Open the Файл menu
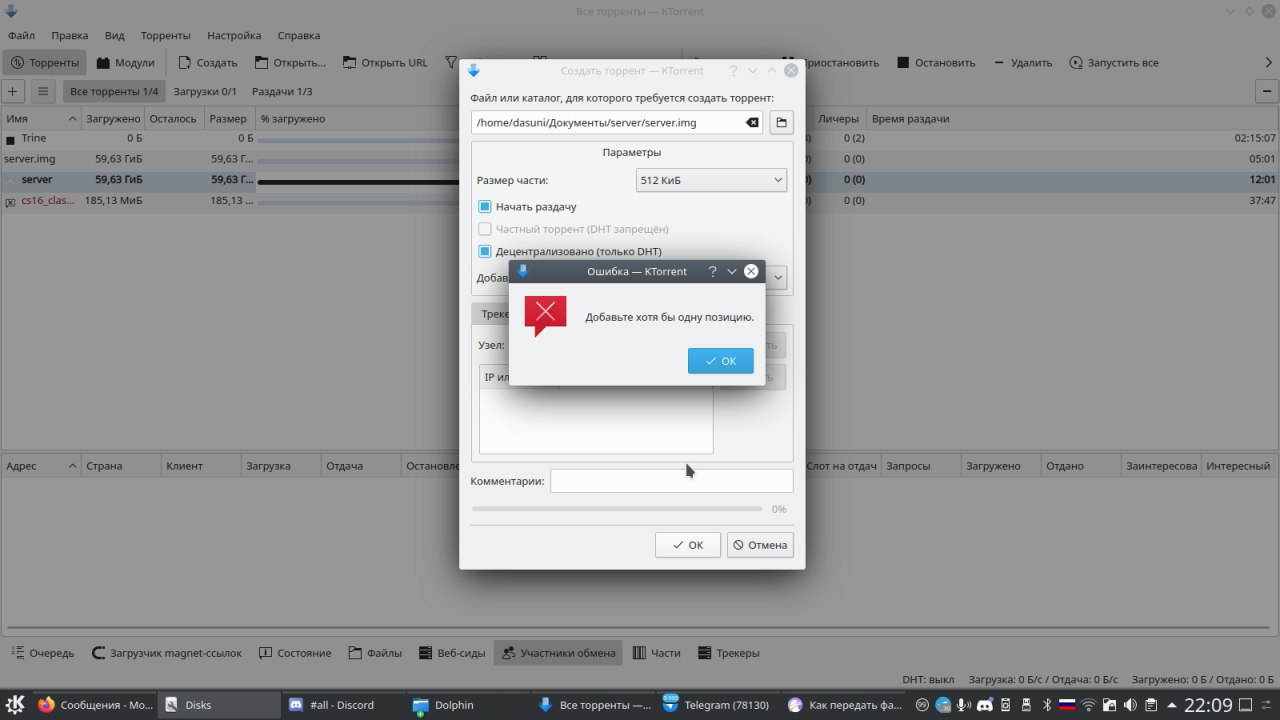1280x720 pixels. pos(21,35)
